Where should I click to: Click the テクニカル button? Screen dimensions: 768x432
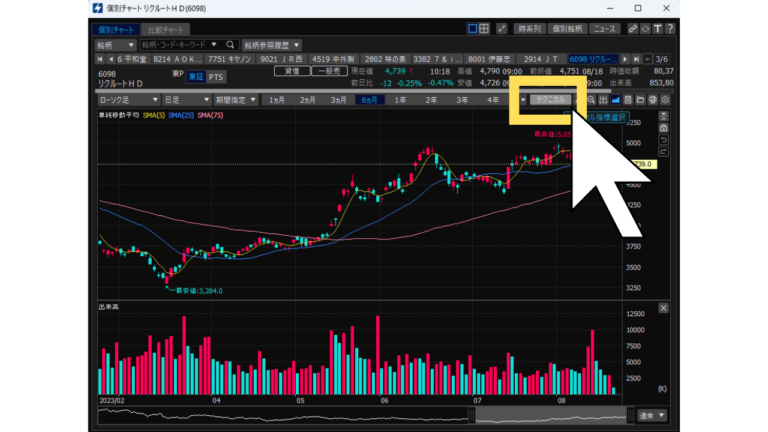point(550,100)
